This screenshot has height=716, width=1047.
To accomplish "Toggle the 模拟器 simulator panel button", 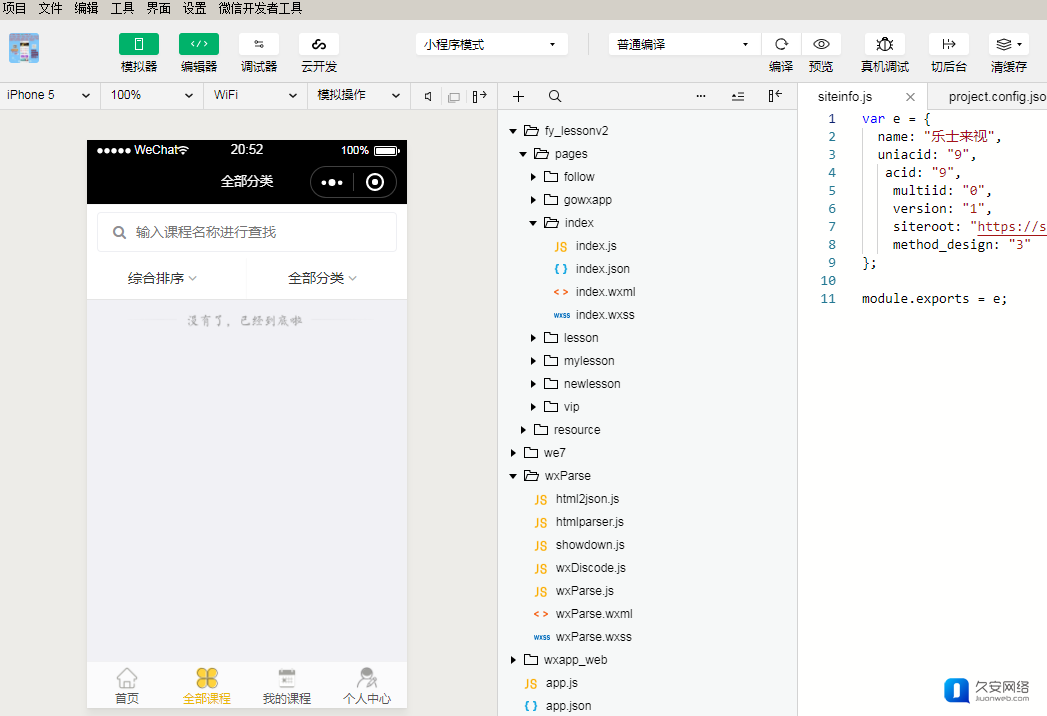I will 139,44.
